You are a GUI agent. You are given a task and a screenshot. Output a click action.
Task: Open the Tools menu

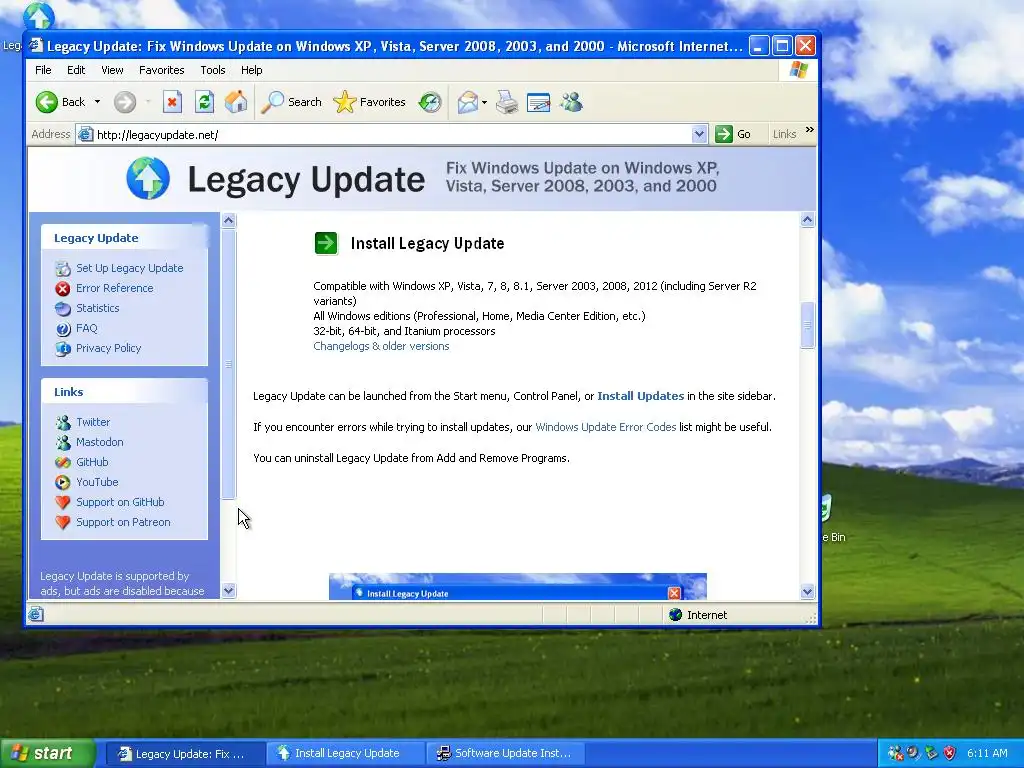pyautogui.click(x=213, y=70)
